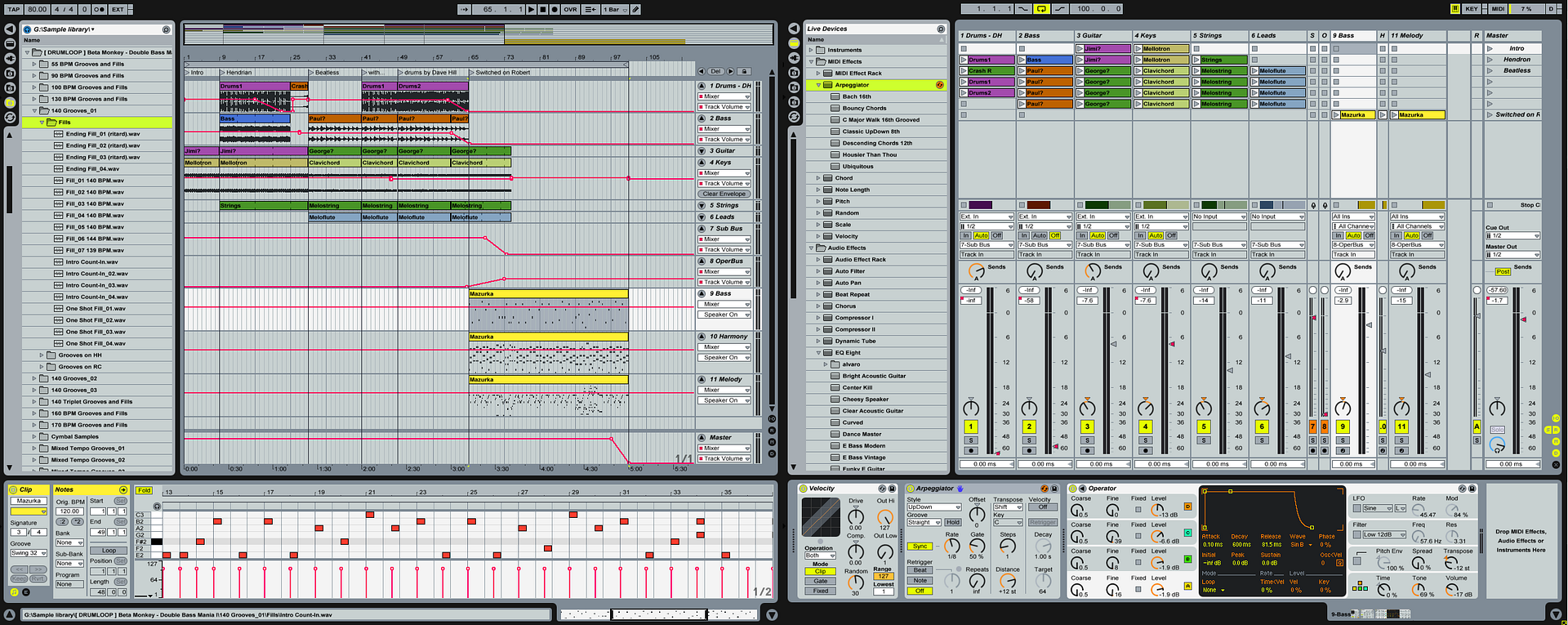Screen dimensions: 1568x625
Task: Launch the Intro scene
Action: tap(1490, 48)
